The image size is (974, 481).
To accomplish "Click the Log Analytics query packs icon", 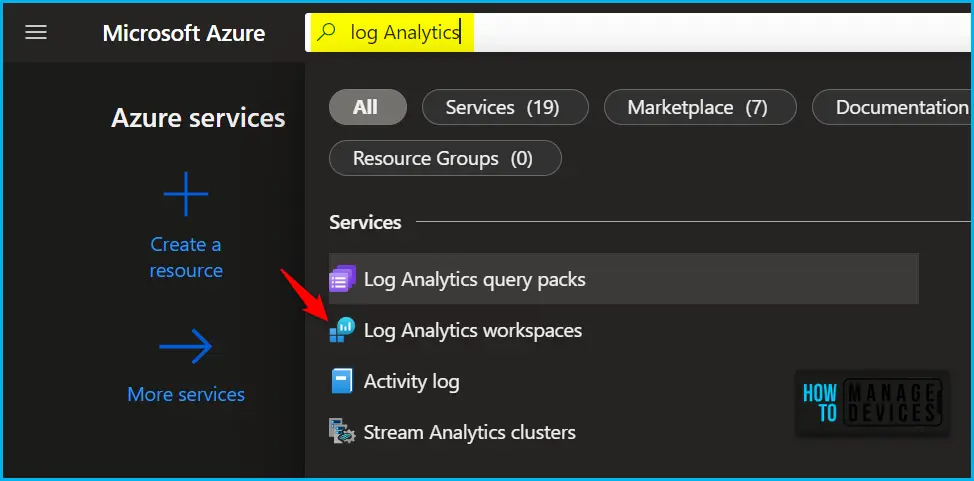I will pyautogui.click(x=343, y=279).
